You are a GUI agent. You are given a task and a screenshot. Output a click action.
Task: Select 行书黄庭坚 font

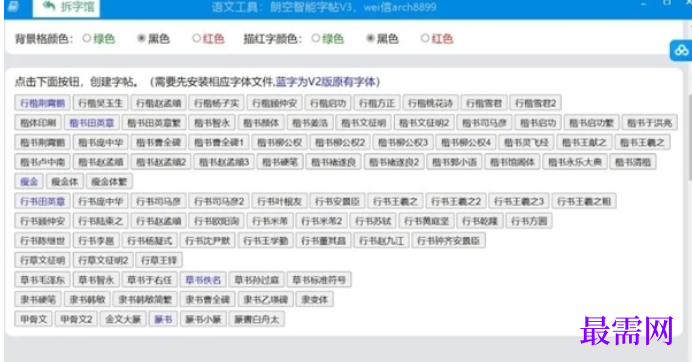pyautogui.click(x=426, y=221)
